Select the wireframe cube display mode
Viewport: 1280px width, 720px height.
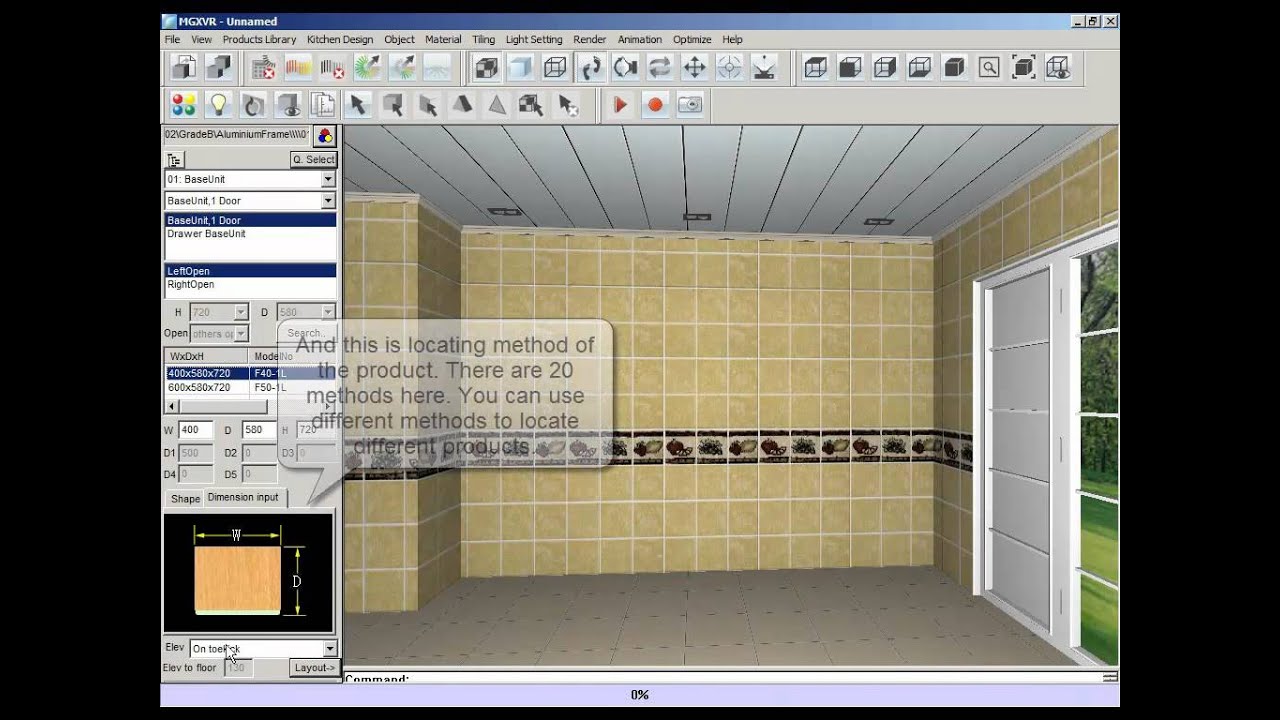click(x=554, y=68)
